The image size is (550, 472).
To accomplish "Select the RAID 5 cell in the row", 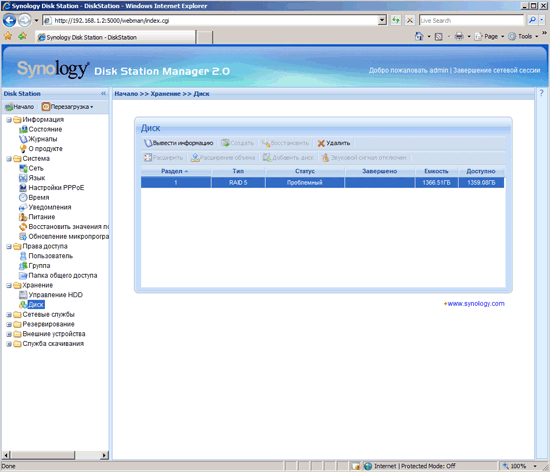I will point(238,183).
